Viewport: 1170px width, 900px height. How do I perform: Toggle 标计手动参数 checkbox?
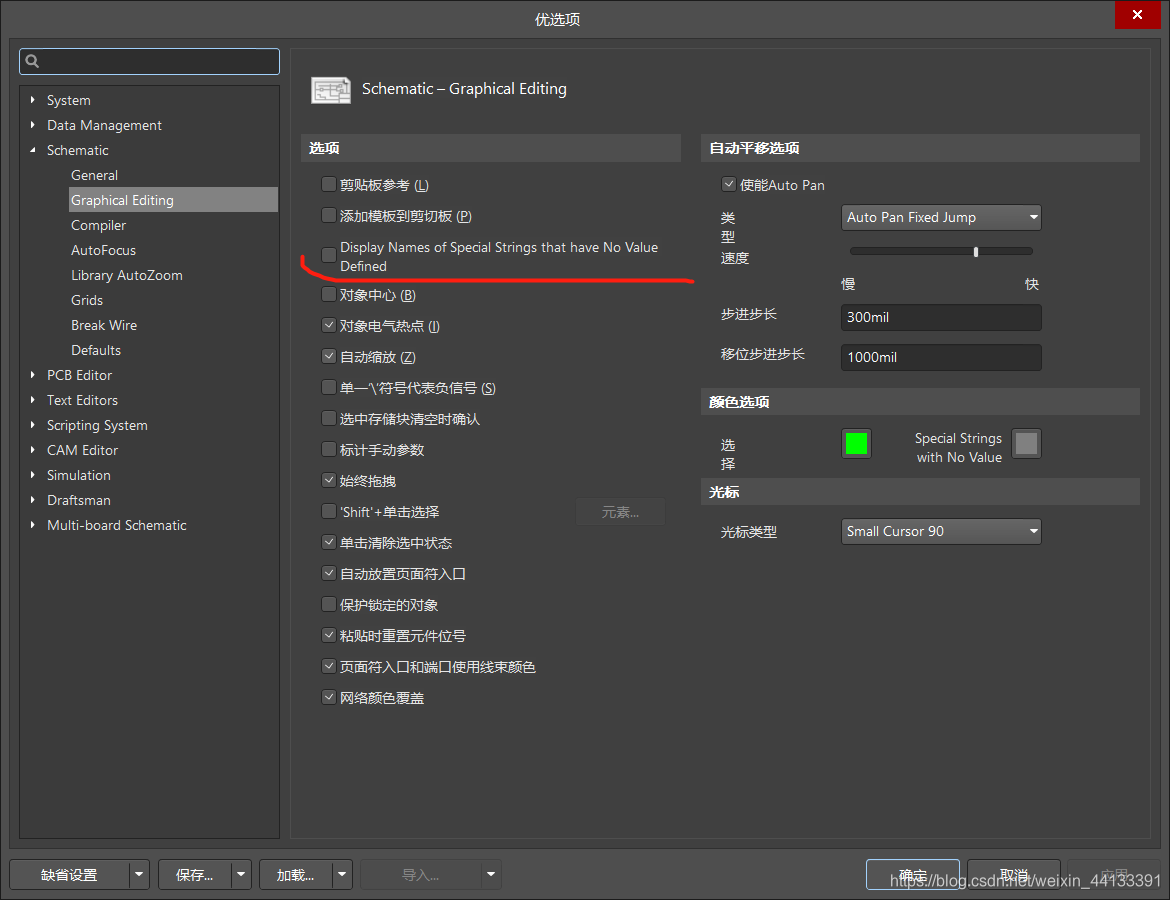pos(328,449)
